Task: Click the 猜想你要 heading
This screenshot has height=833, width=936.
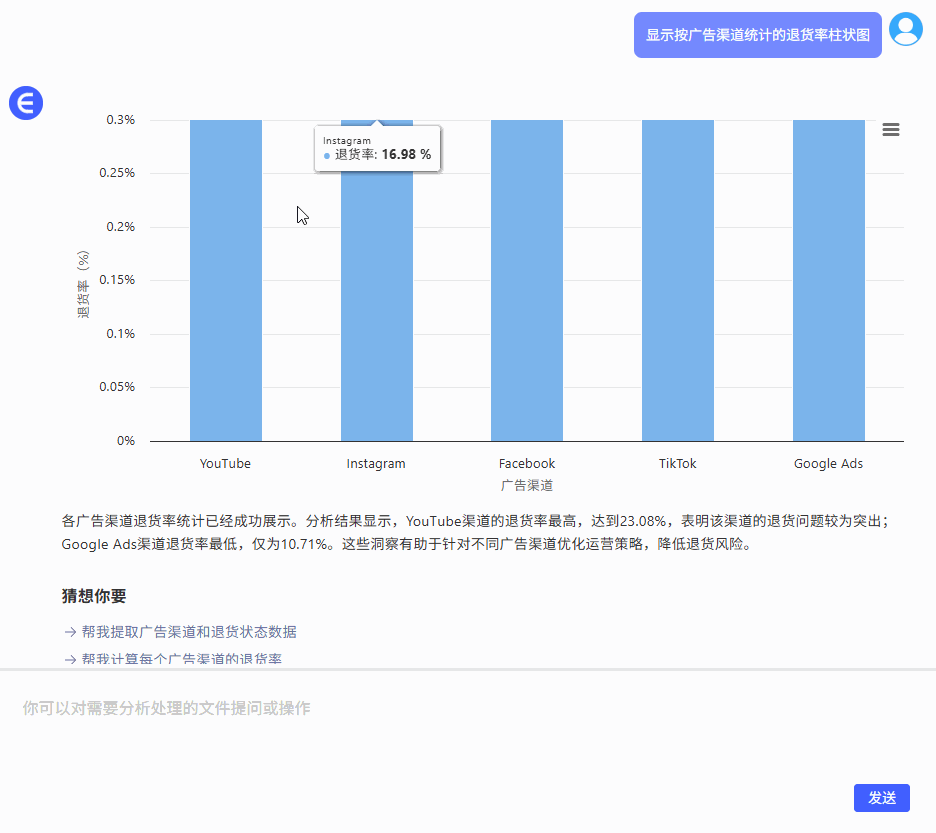Action: click(x=94, y=596)
